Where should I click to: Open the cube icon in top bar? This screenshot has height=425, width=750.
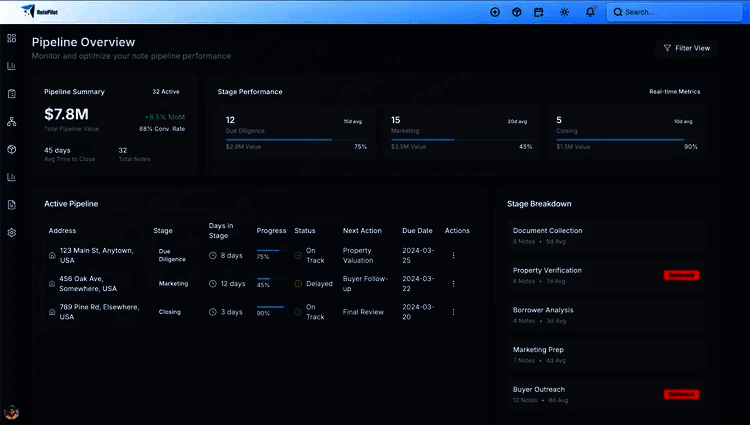point(517,12)
